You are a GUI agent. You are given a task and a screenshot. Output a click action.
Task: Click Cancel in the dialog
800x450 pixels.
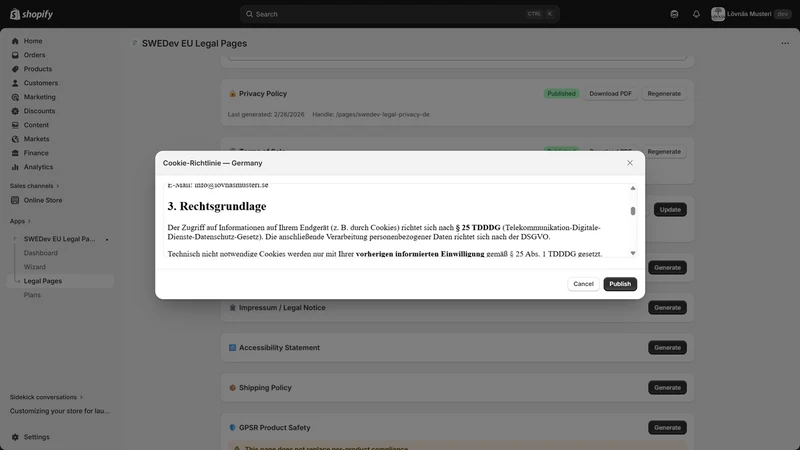click(x=583, y=284)
